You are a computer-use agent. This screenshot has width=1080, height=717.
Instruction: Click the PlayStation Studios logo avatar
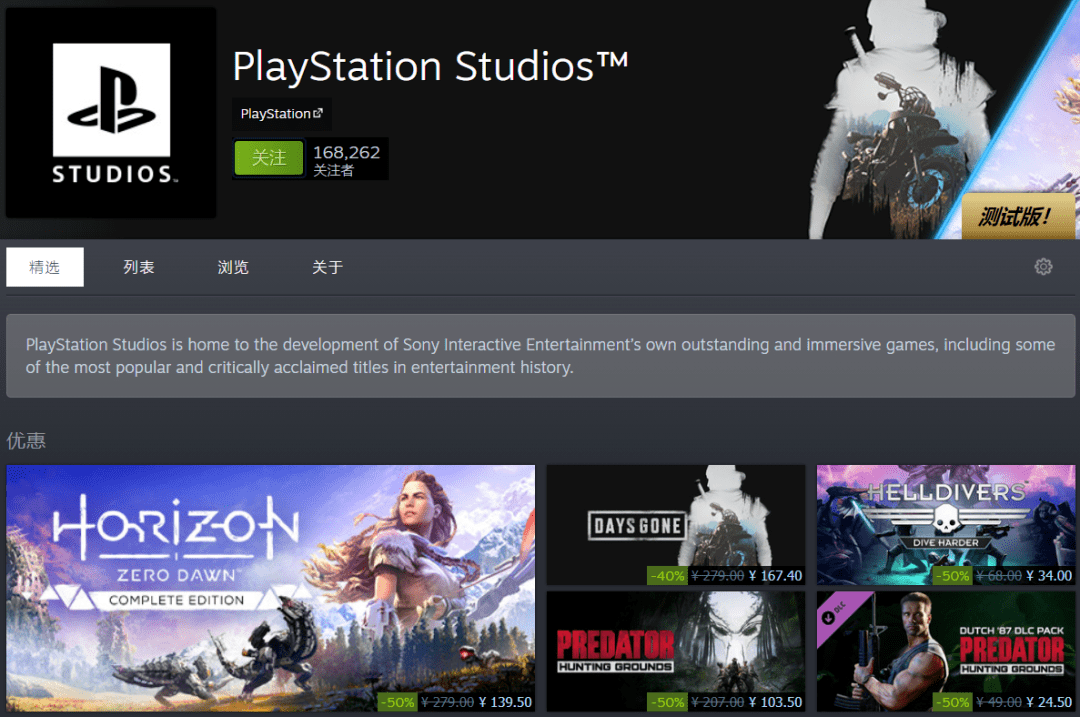click(111, 113)
